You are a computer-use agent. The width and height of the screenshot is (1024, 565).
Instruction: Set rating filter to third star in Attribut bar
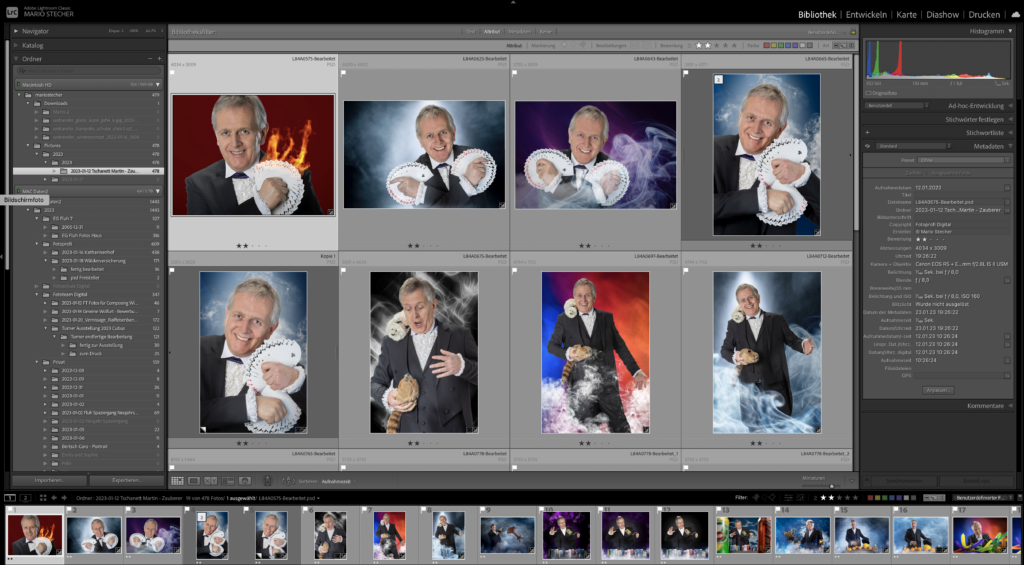point(716,46)
